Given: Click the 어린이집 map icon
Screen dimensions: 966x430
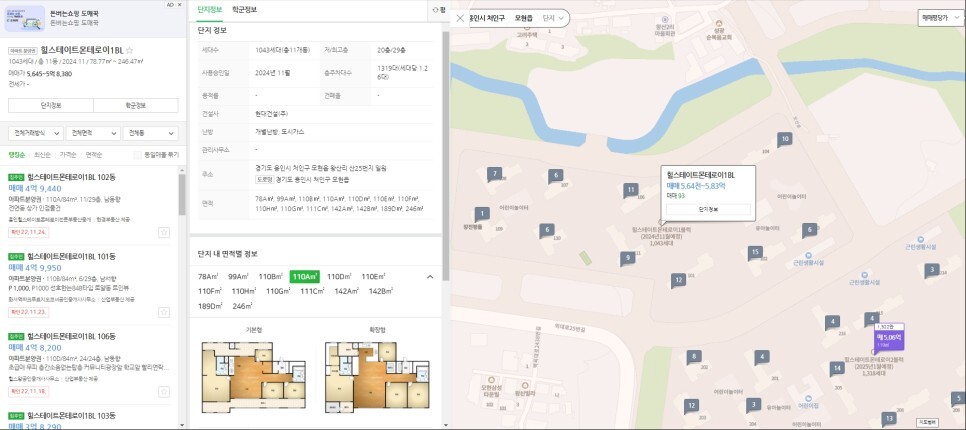Looking at the screenshot, I should (808, 398).
